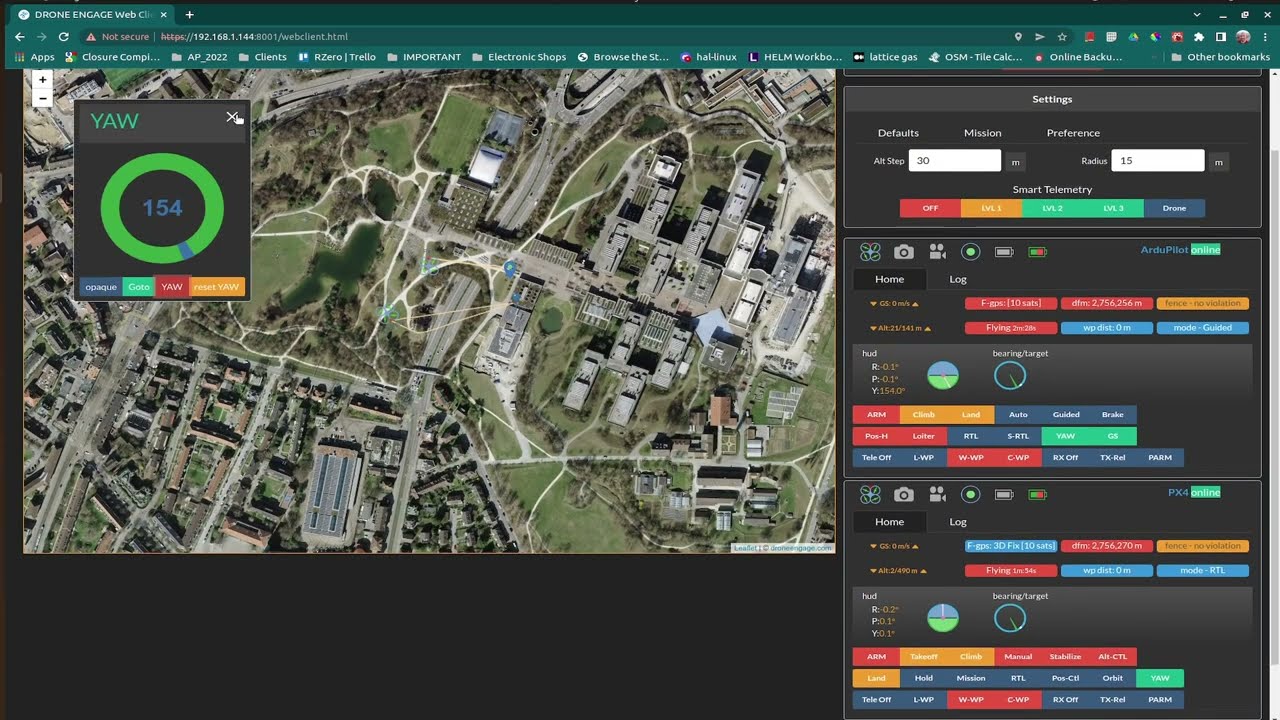Image resolution: width=1280 pixels, height=720 pixels.
Task: Click the PX4 bearing/target compass dial
Action: 1010,618
